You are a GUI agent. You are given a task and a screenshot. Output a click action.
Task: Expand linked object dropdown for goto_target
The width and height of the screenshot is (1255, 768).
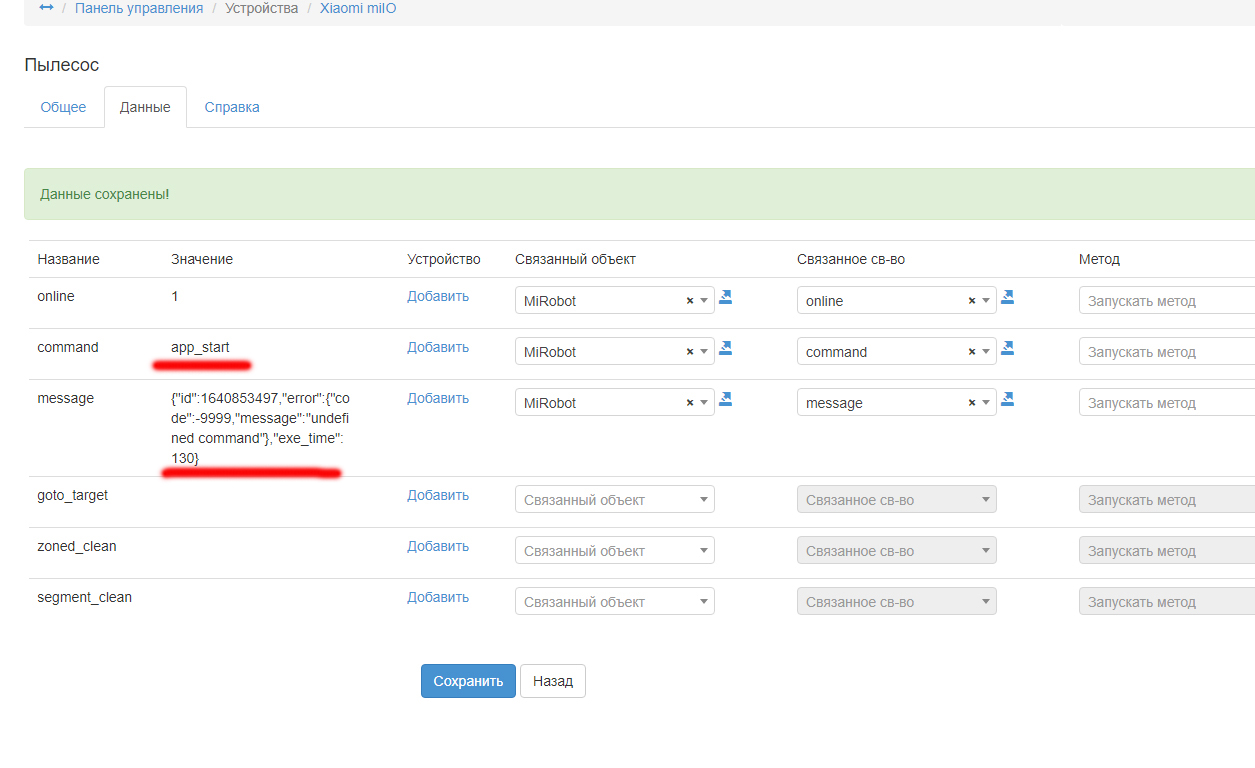tap(614, 500)
